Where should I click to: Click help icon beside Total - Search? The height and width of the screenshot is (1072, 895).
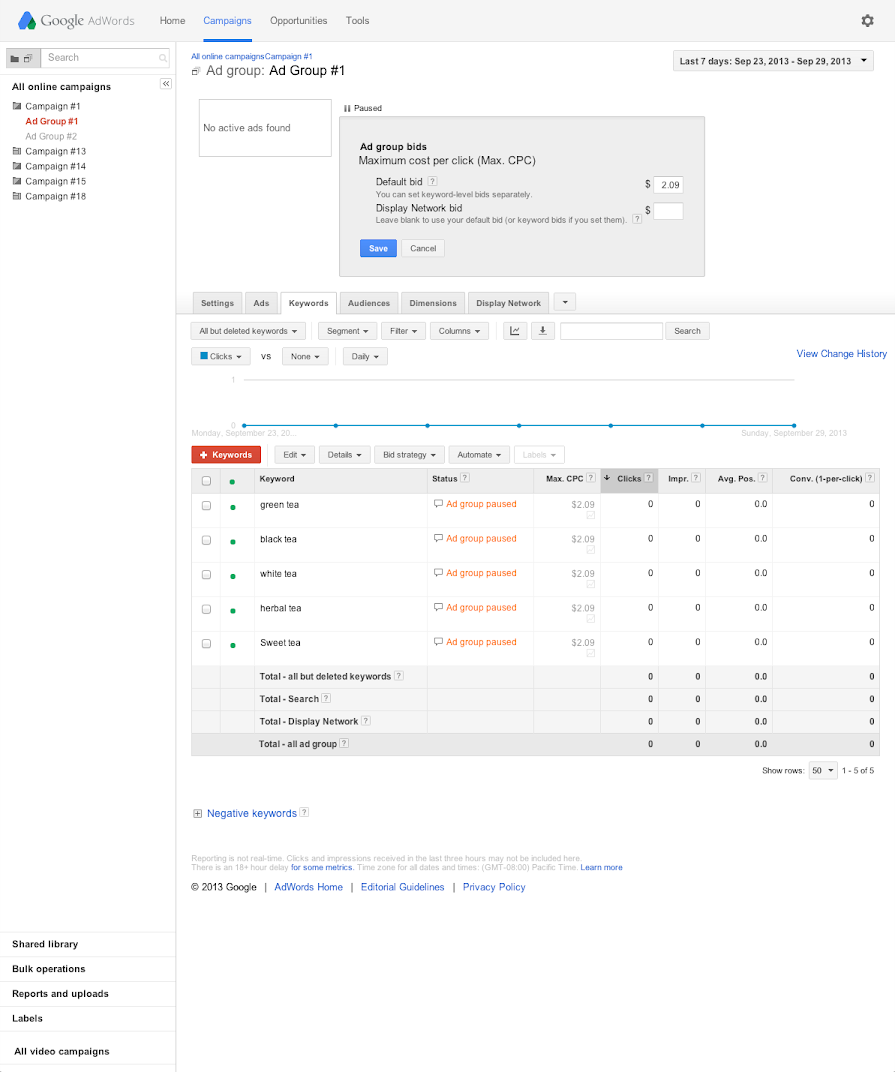(326, 698)
